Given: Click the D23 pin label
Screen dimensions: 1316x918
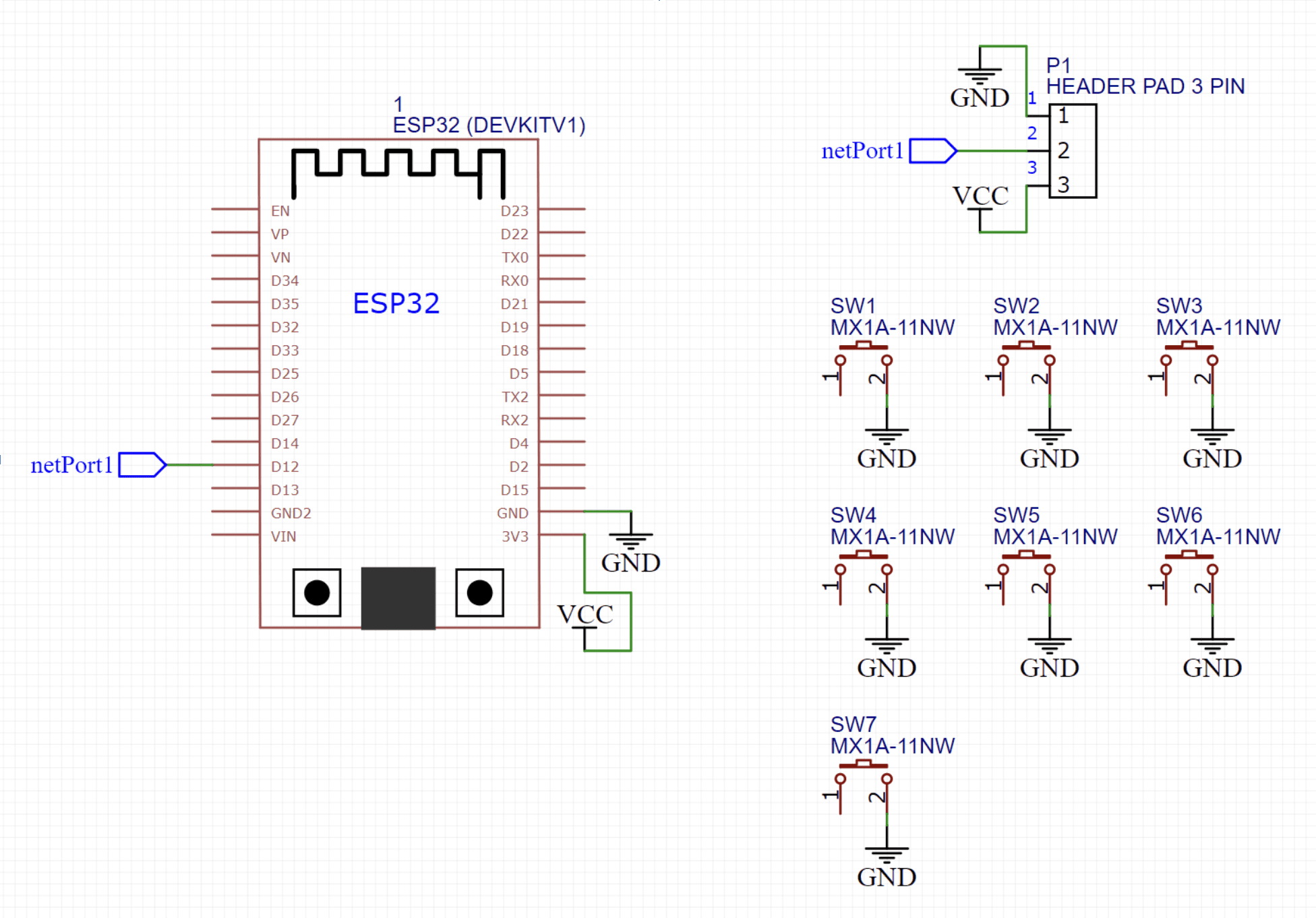Looking at the screenshot, I should tap(514, 211).
